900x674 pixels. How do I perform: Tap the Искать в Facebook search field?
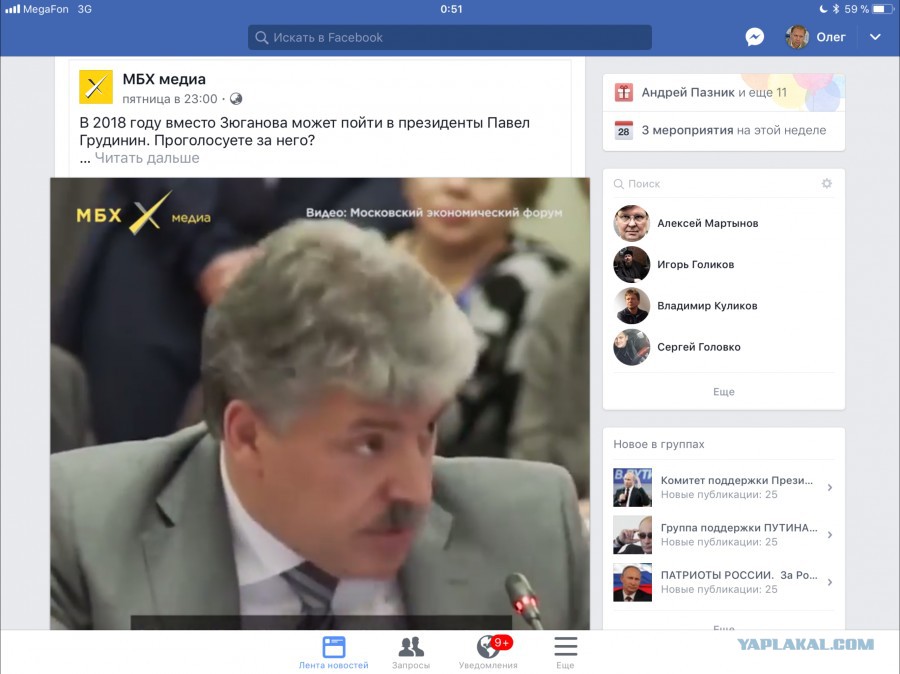coord(449,37)
